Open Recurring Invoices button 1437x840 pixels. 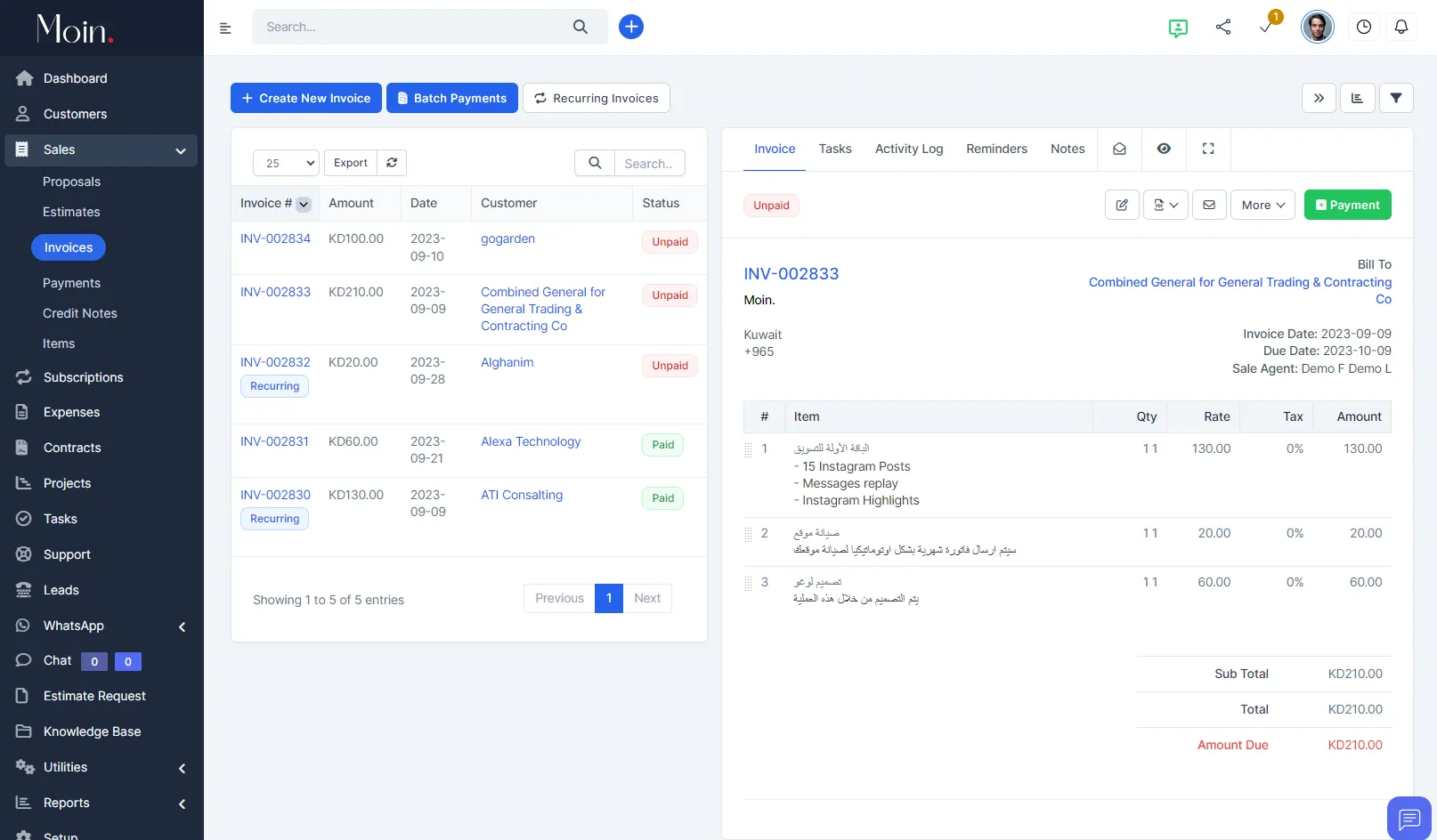coord(597,98)
